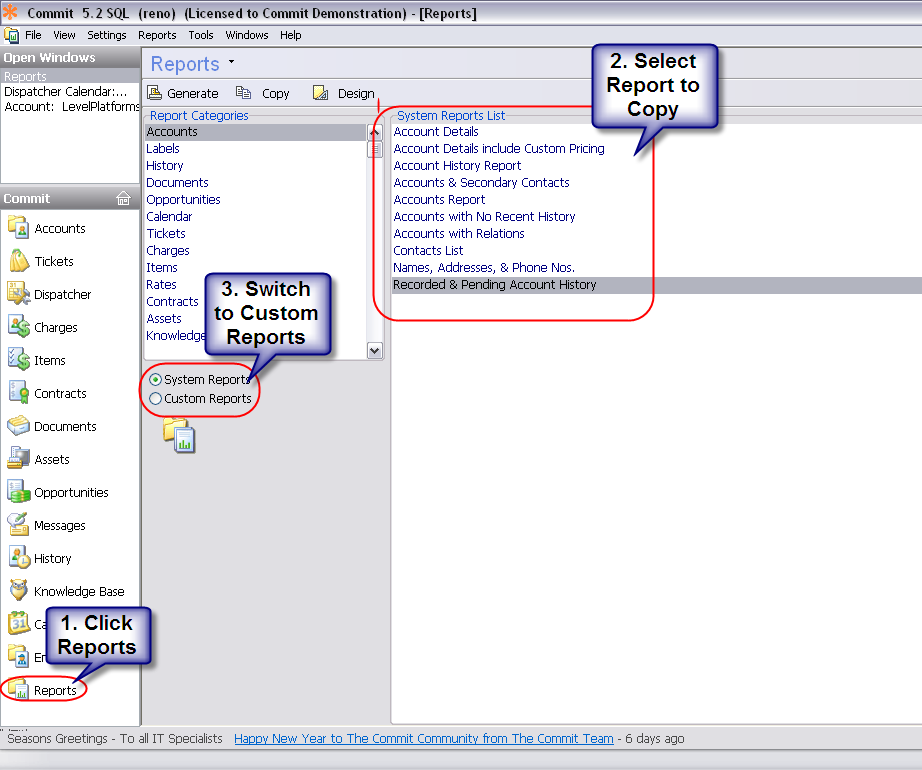Open the Contracts sidebar icon

coord(20,393)
